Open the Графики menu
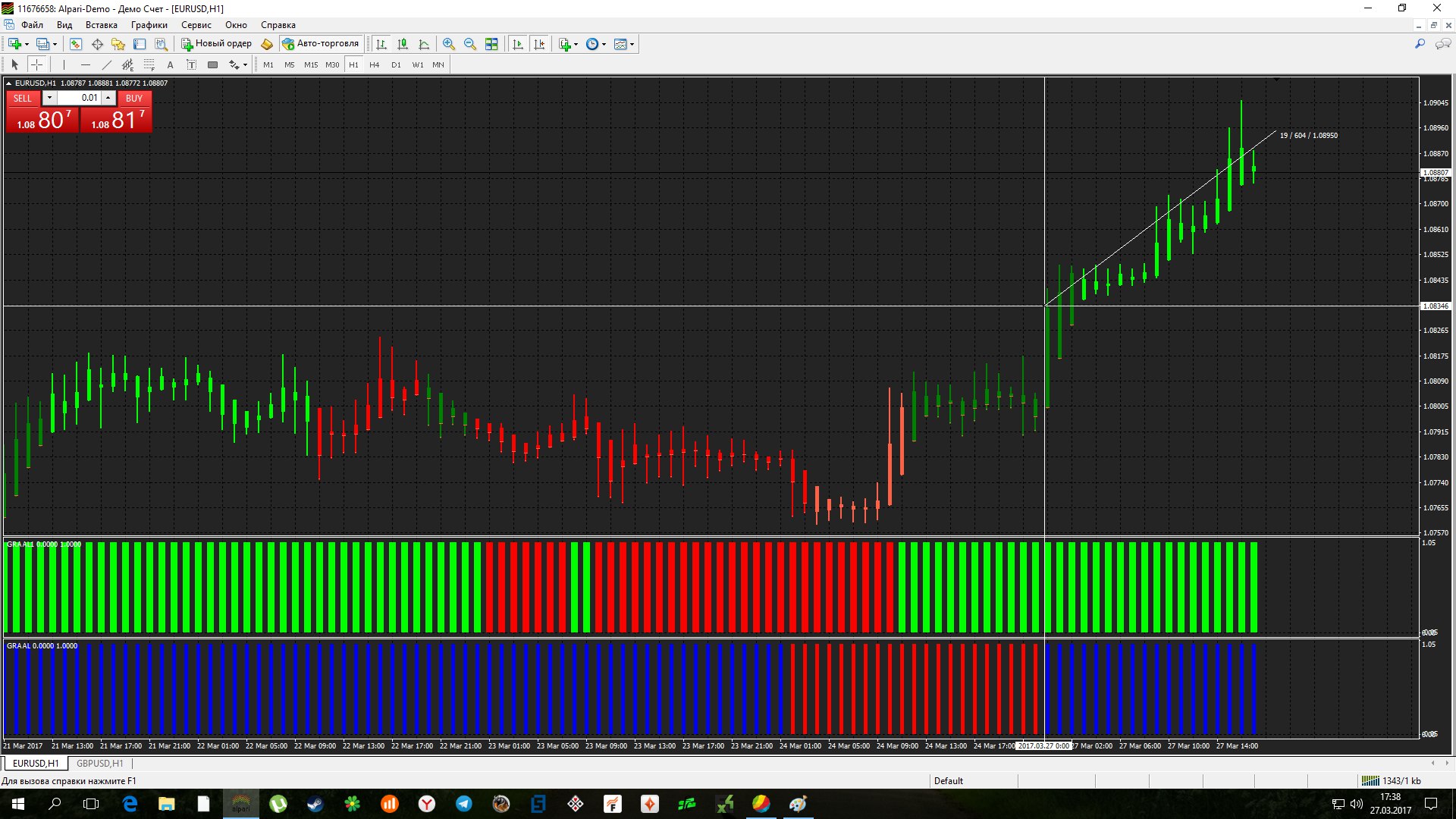This screenshot has width=1456, height=819. [x=149, y=25]
